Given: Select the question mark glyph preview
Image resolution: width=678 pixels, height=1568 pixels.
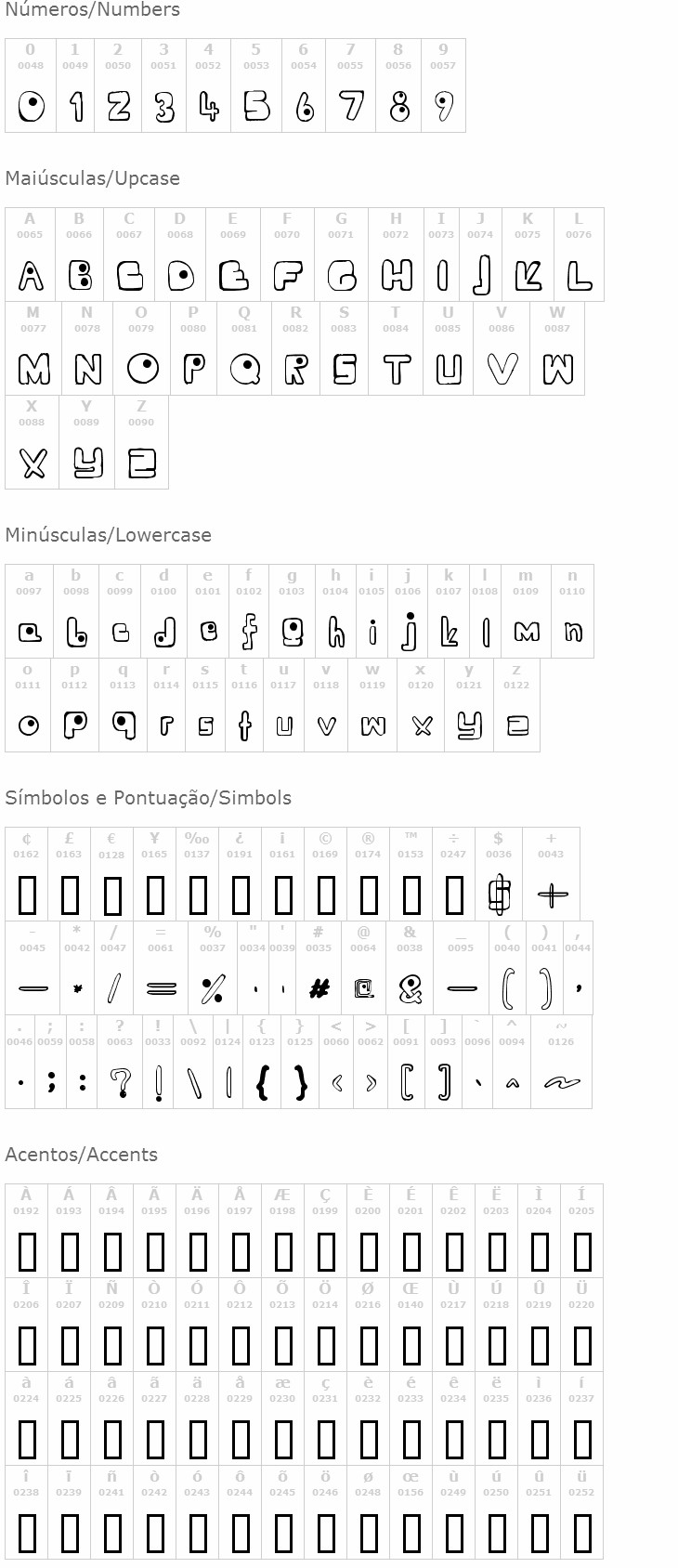Looking at the screenshot, I should (120, 1082).
